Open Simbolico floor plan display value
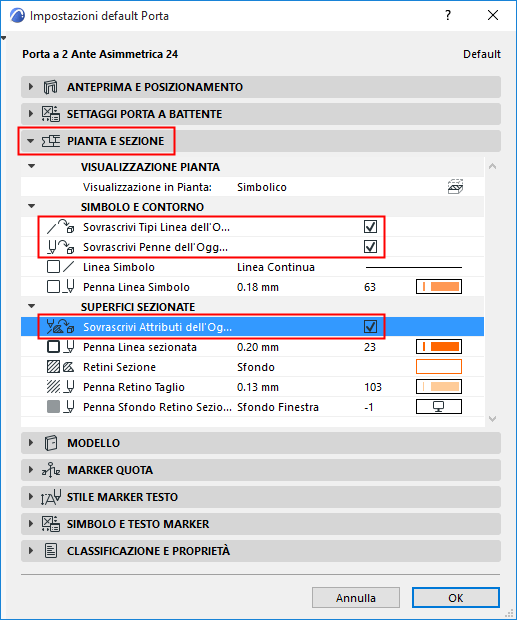The width and height of the screenshot is (517, 620). [x=262, y=187]
